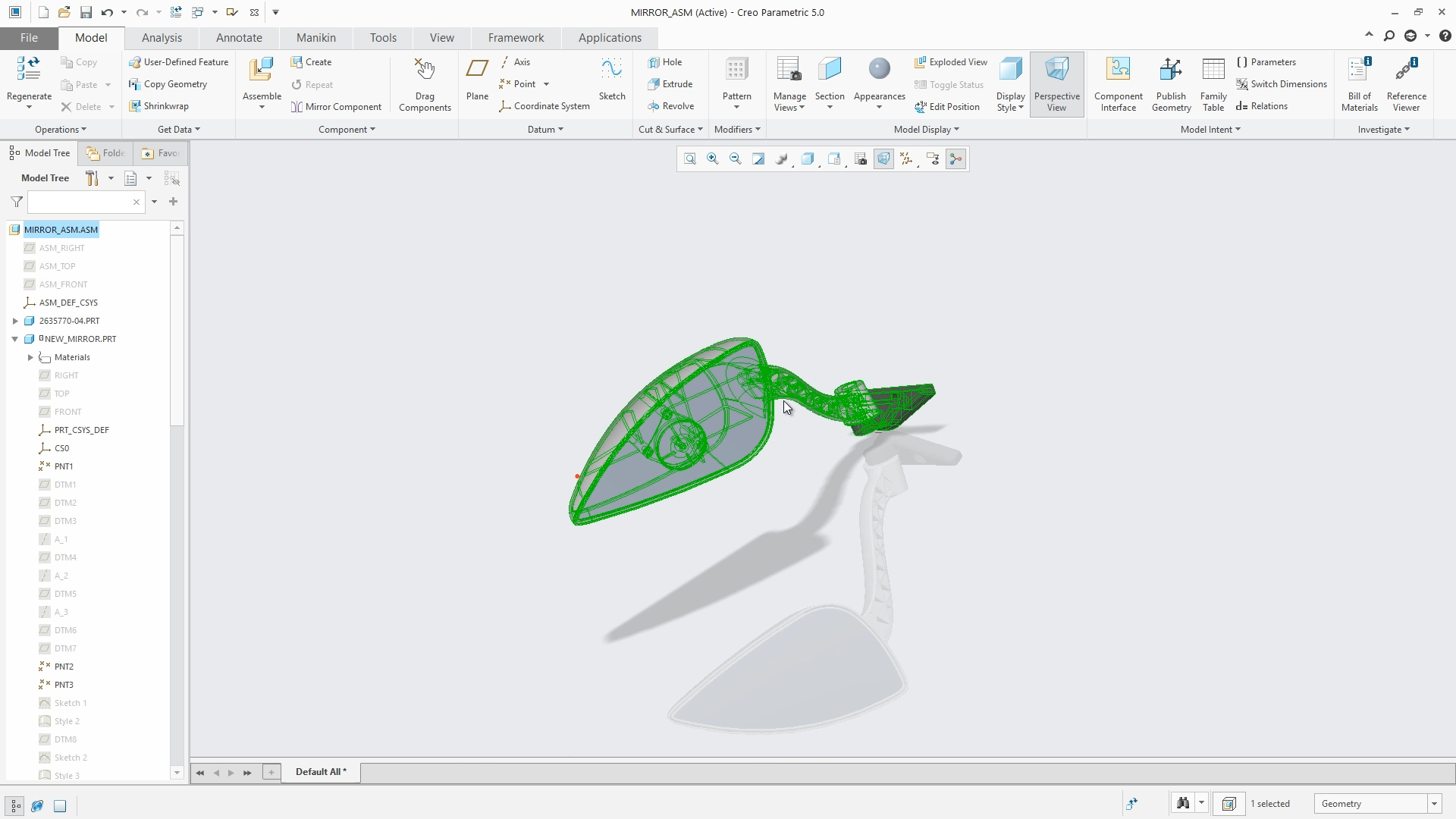Click Zoom Out magnifier icon

point(735,158)
